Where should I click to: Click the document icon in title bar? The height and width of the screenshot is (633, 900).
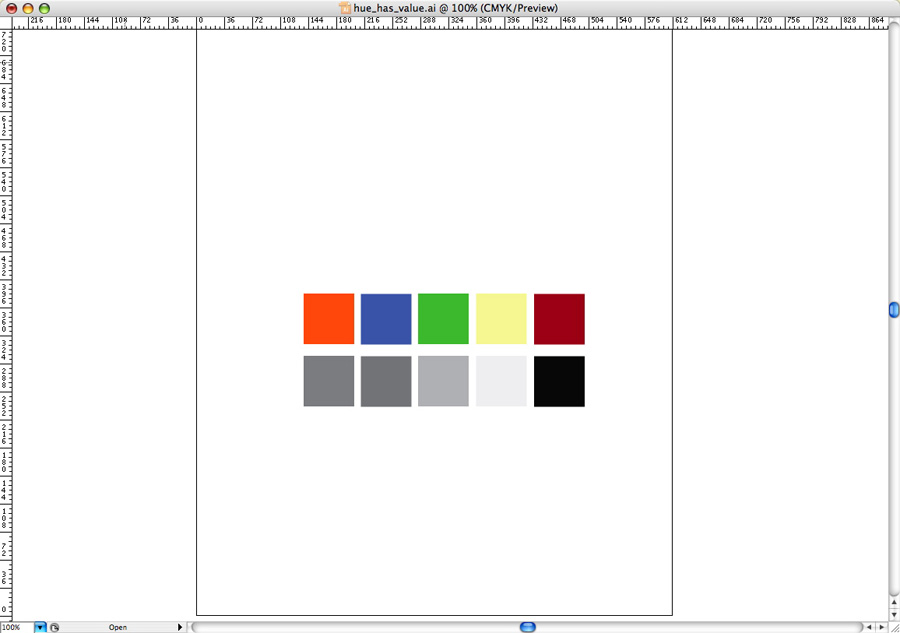click(x=345, y=8)
